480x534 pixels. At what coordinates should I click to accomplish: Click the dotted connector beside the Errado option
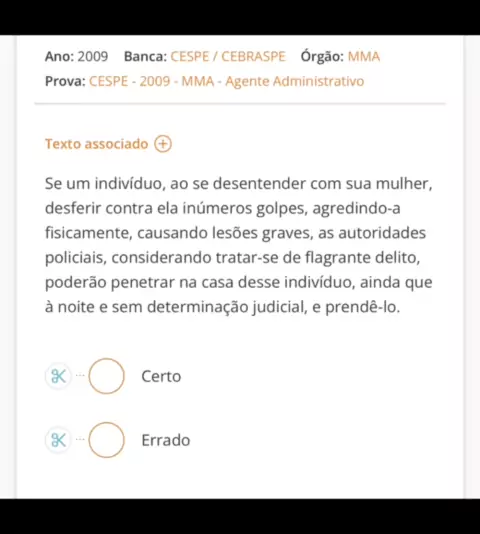pos(80,439)
